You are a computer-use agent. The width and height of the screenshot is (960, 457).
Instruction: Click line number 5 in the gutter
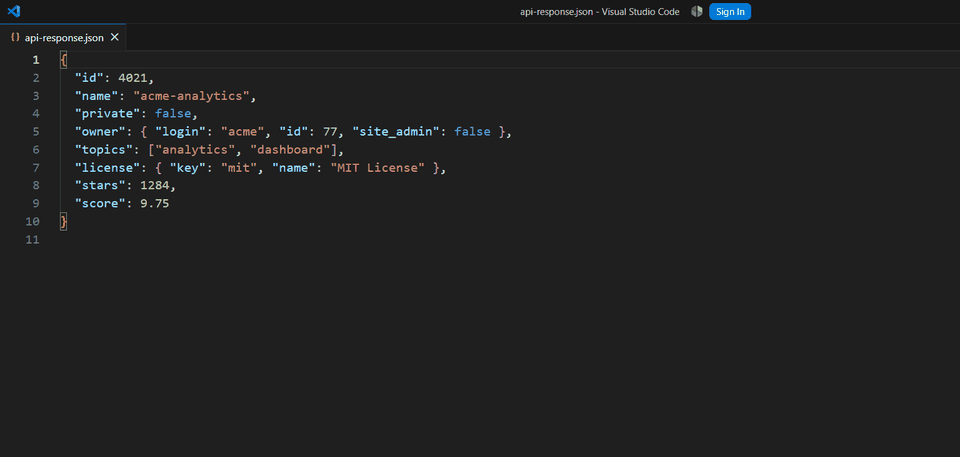point(36,132)
